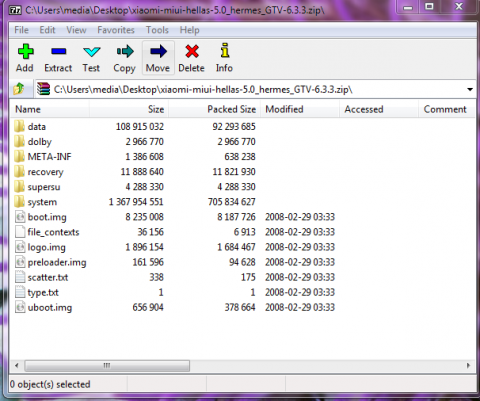Go up one folder level icon

(x=19, y=89)
